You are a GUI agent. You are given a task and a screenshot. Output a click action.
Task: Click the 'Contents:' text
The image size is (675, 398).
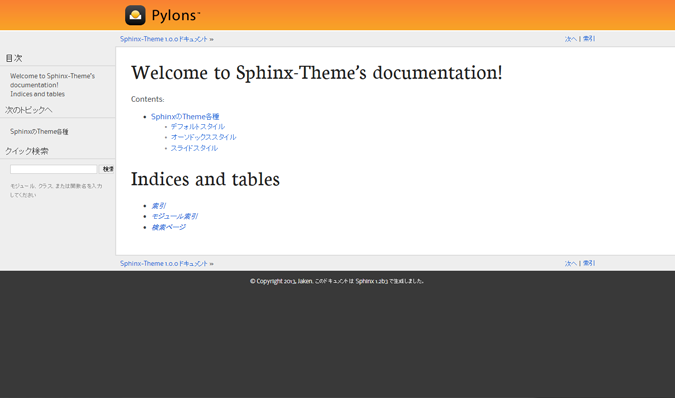148,99
